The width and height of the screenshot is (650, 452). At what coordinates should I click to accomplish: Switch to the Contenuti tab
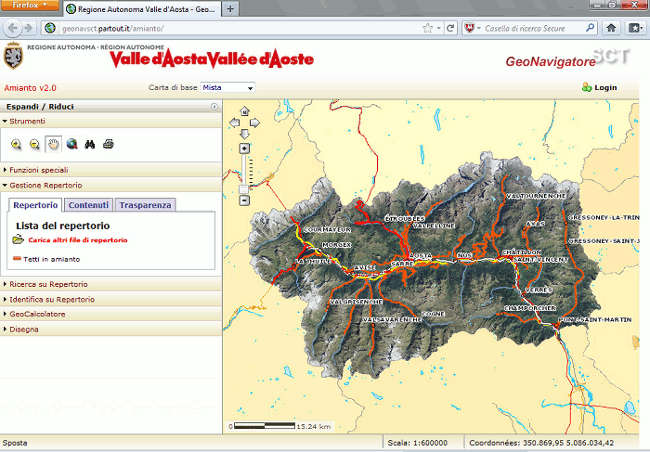88,205
